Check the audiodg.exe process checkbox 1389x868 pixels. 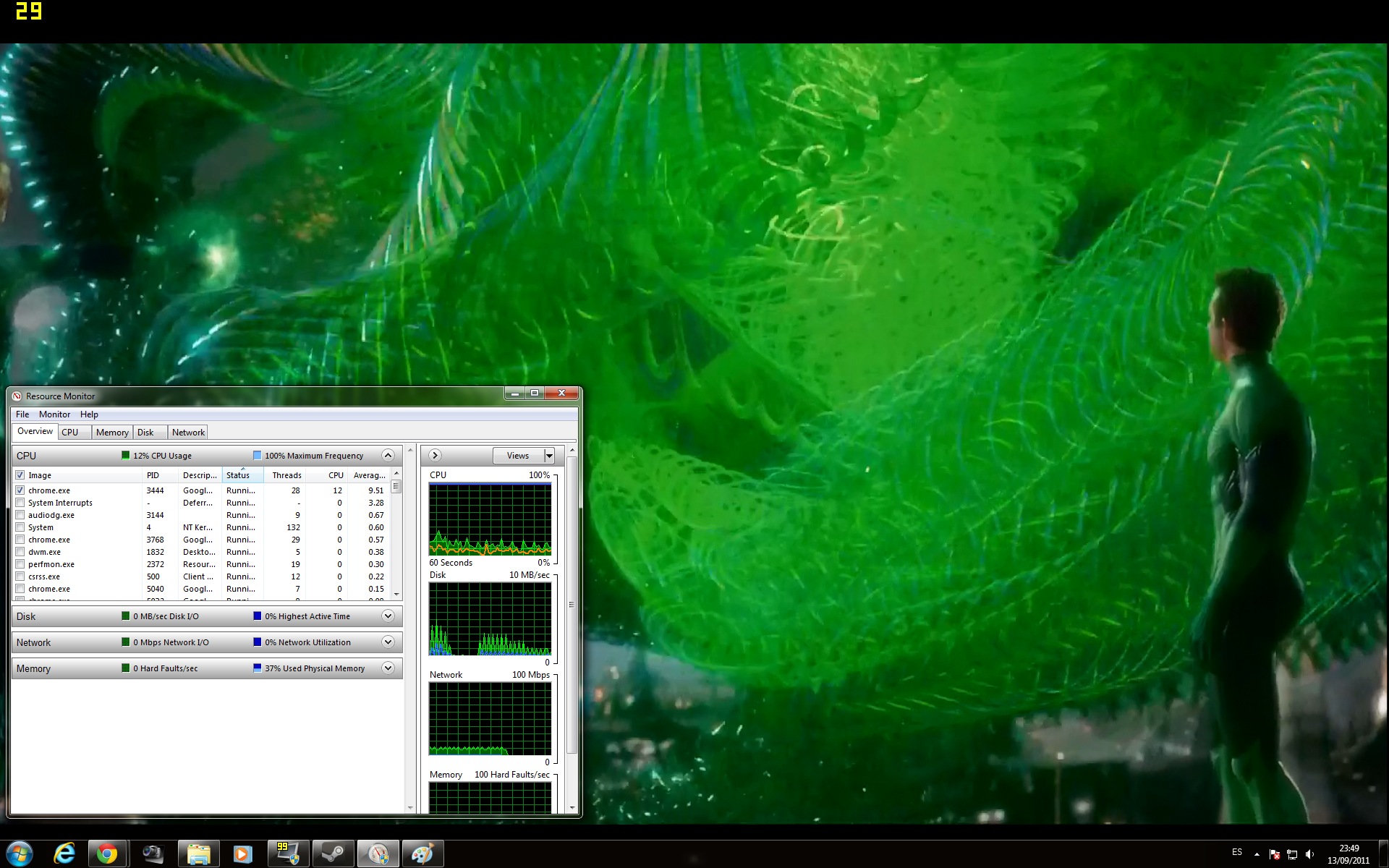tap(20, 515)
